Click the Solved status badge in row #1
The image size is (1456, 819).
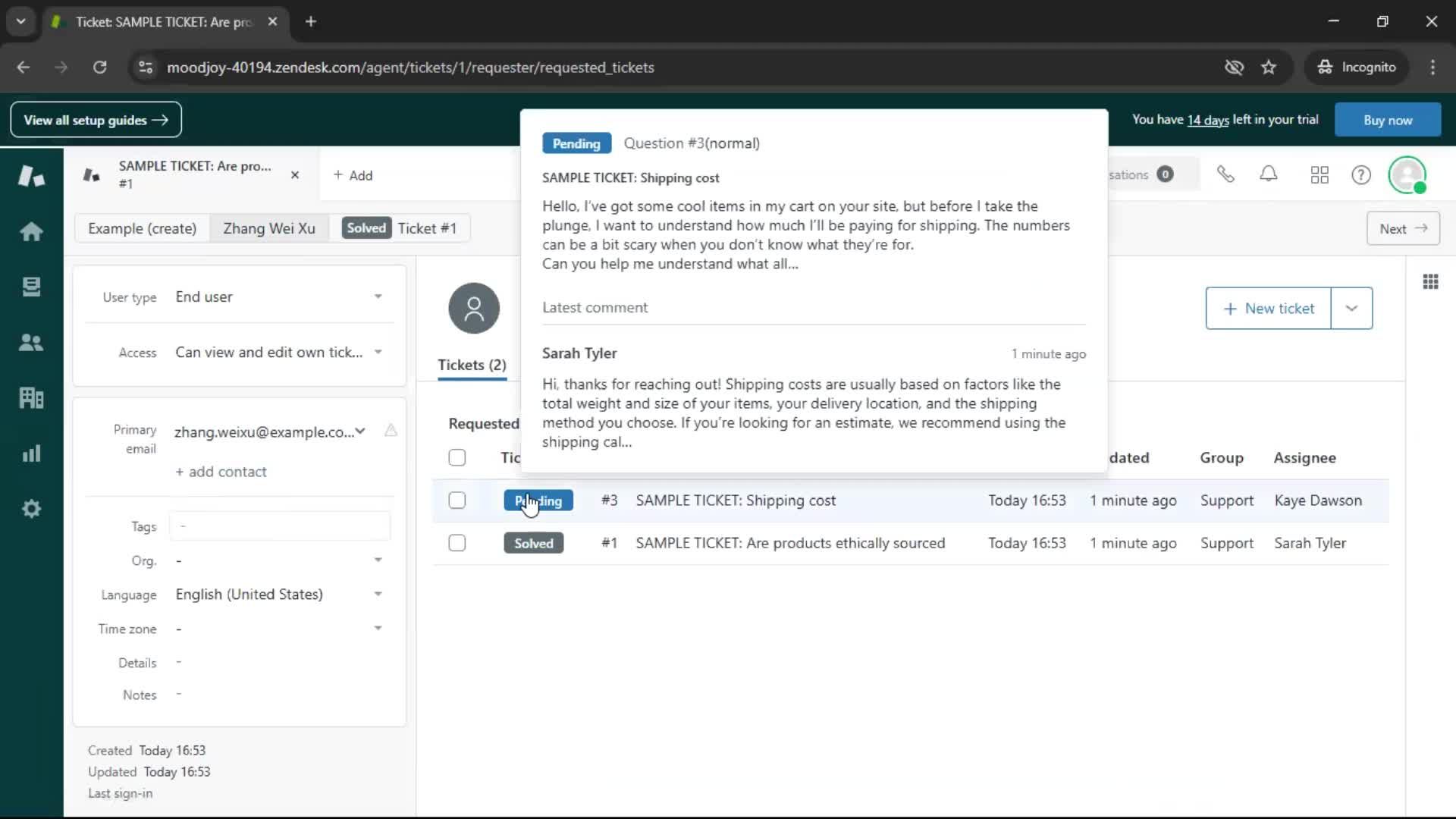[x=533, y=543]
